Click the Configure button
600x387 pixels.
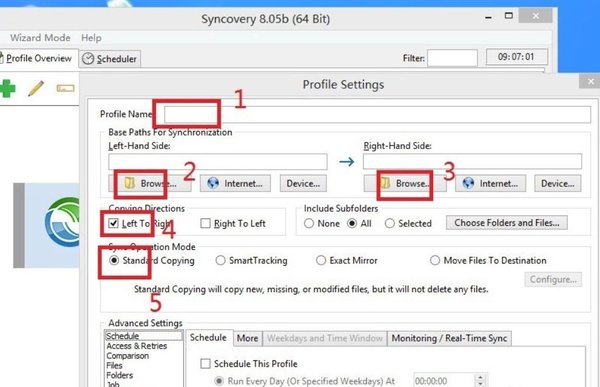coord(553,279)
